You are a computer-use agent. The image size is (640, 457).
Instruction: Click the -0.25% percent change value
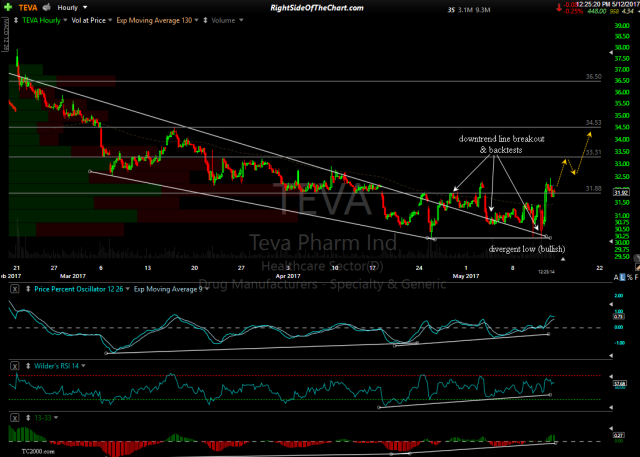click(x=574, y=11)
